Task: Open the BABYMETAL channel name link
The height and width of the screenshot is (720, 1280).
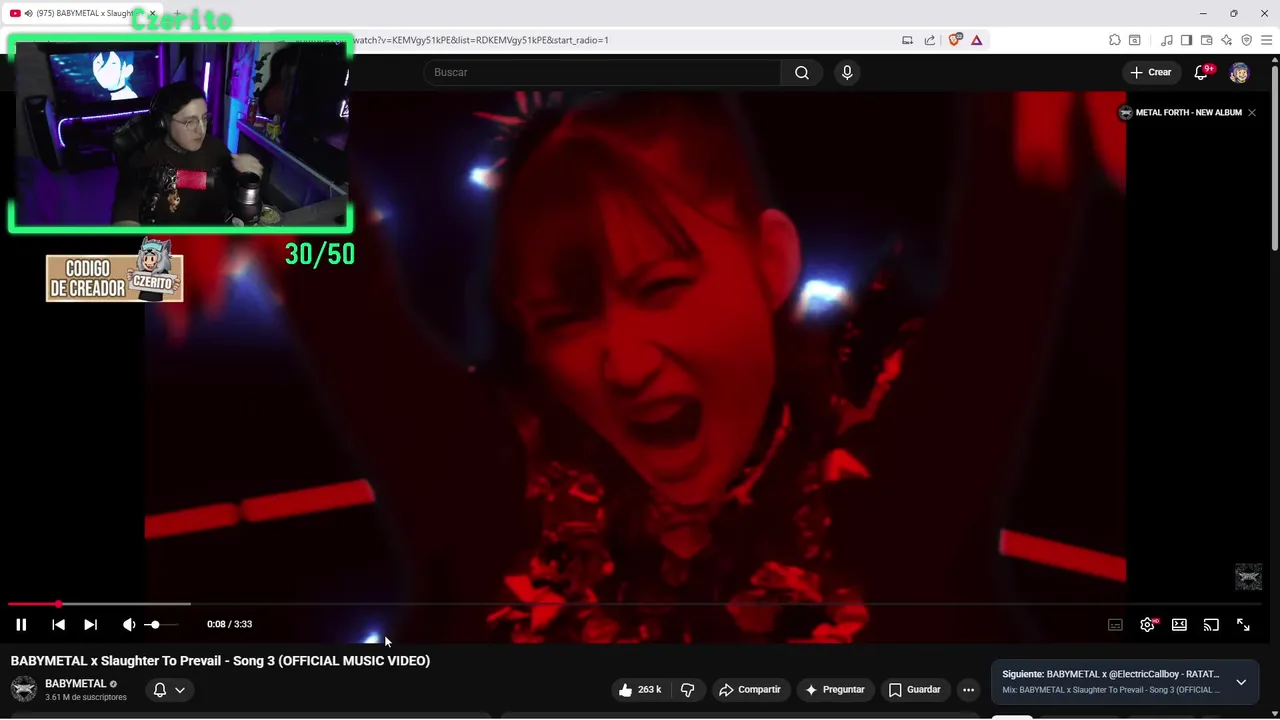Action: click(75, 684)
